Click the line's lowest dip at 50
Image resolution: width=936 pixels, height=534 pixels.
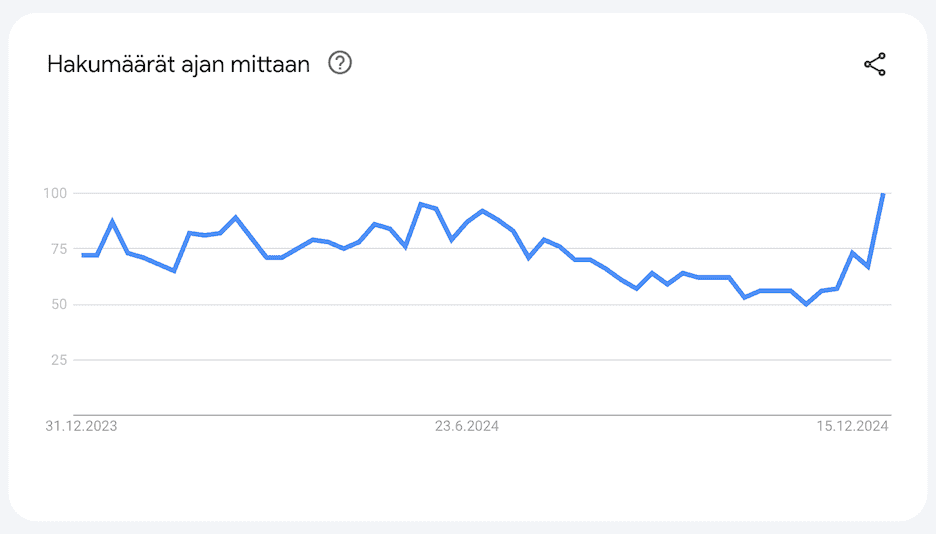pyautogui.click(x=806, y=304)
